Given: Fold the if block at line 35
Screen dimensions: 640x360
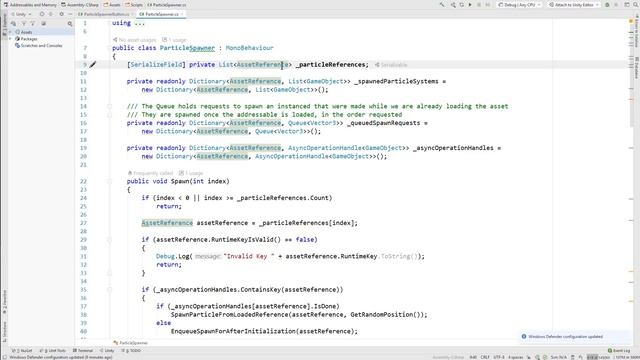Looking at the screenshot, I should [x=109, y=290].
